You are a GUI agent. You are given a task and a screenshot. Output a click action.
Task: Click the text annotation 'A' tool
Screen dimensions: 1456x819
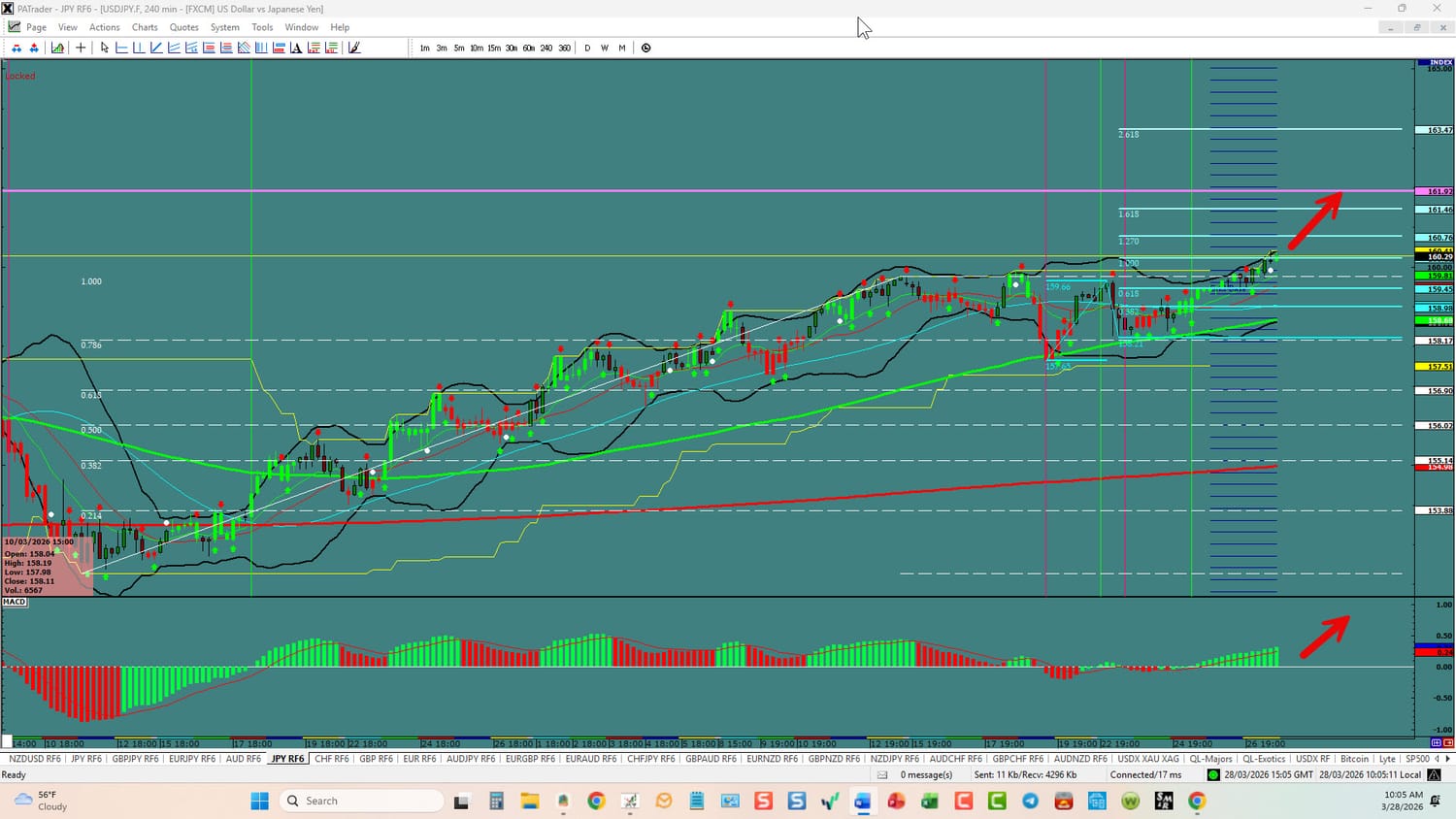[x=296, y=48]
